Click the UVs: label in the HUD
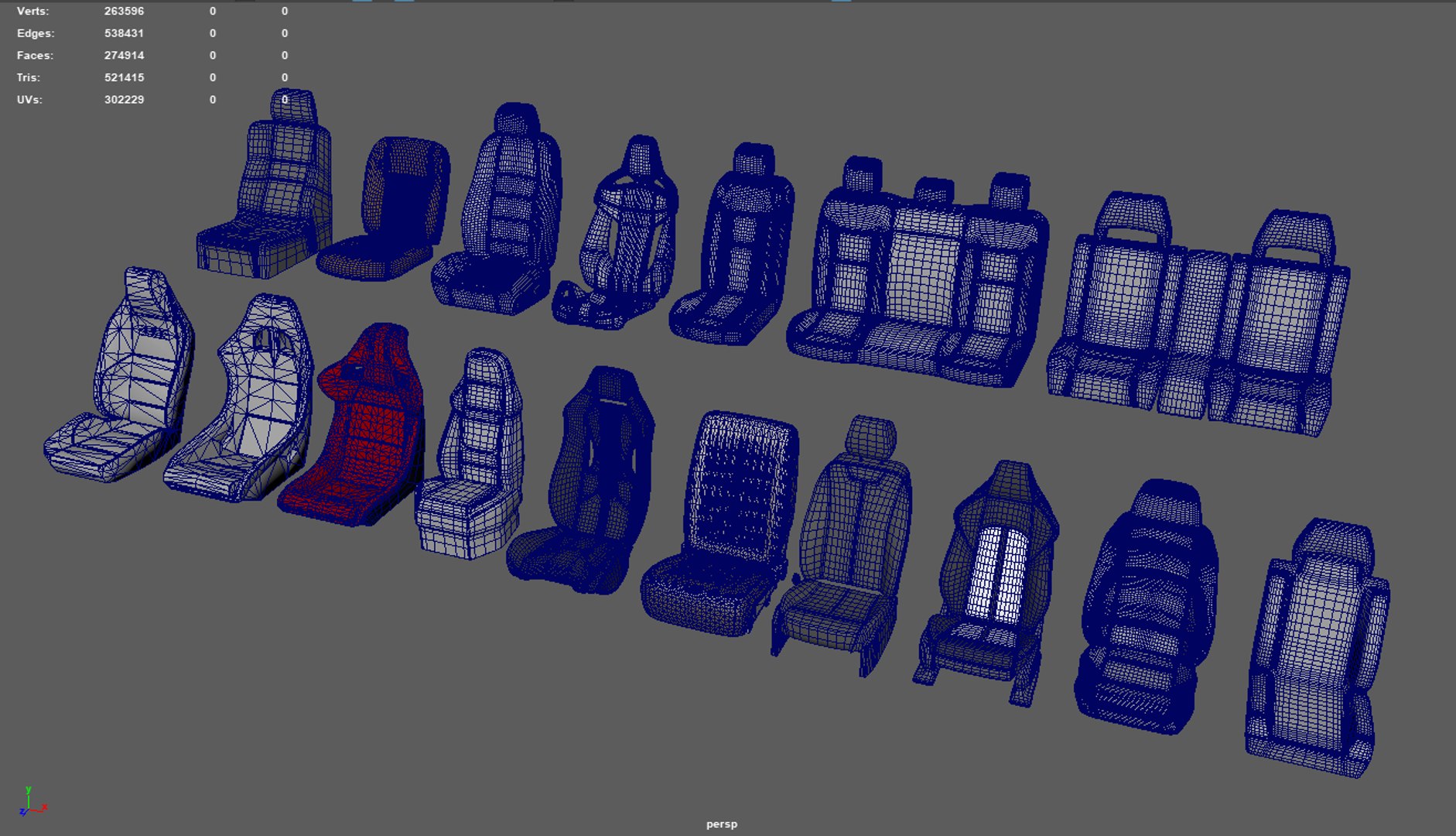 click(29, 100)
